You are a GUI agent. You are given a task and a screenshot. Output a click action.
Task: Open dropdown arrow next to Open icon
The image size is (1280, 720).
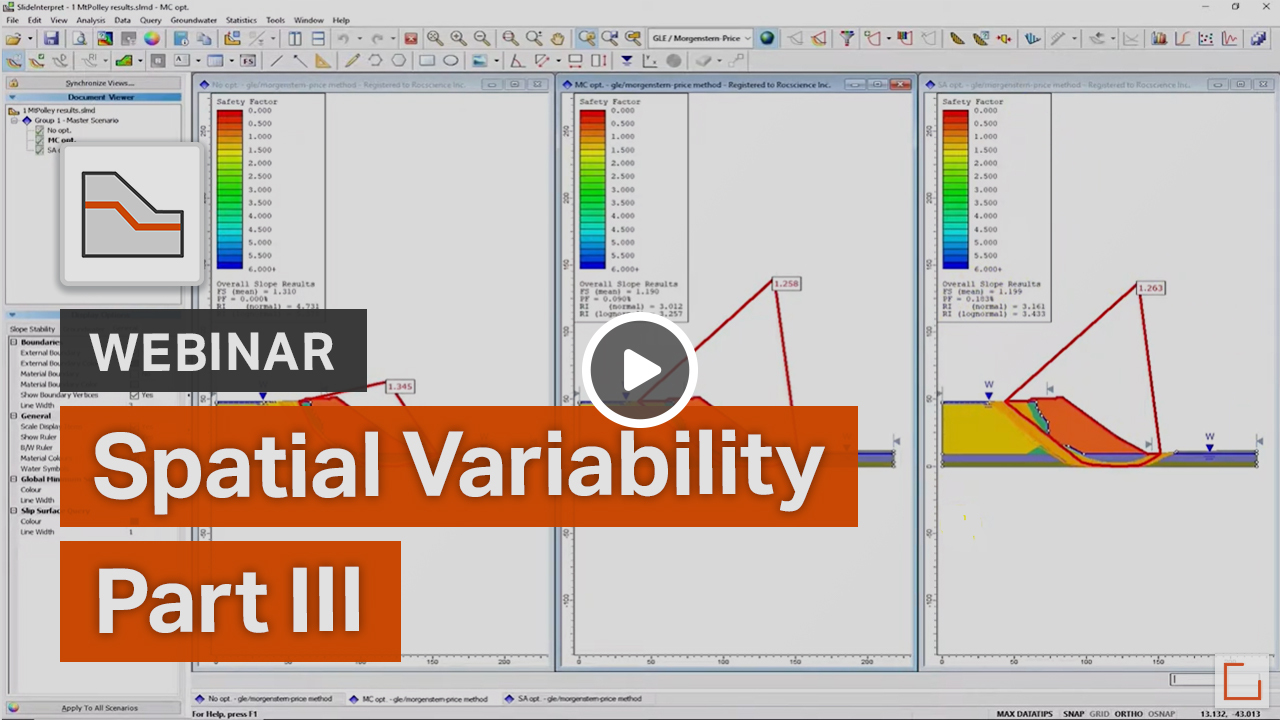tap(31, 38)
